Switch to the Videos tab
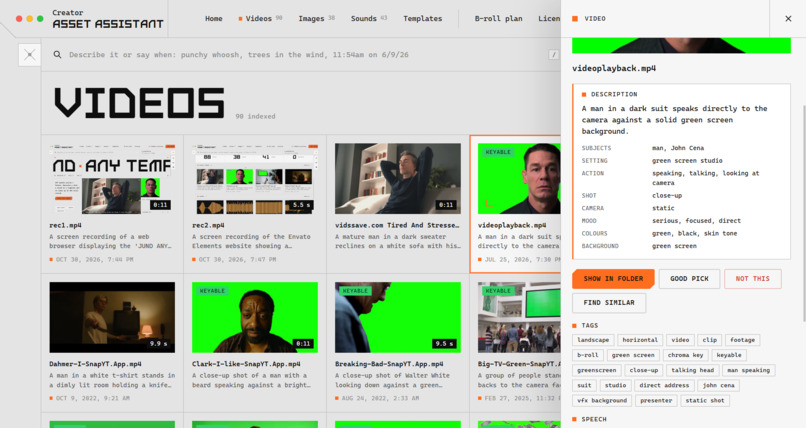Screen dimensions: 806x428 [260, 18]
